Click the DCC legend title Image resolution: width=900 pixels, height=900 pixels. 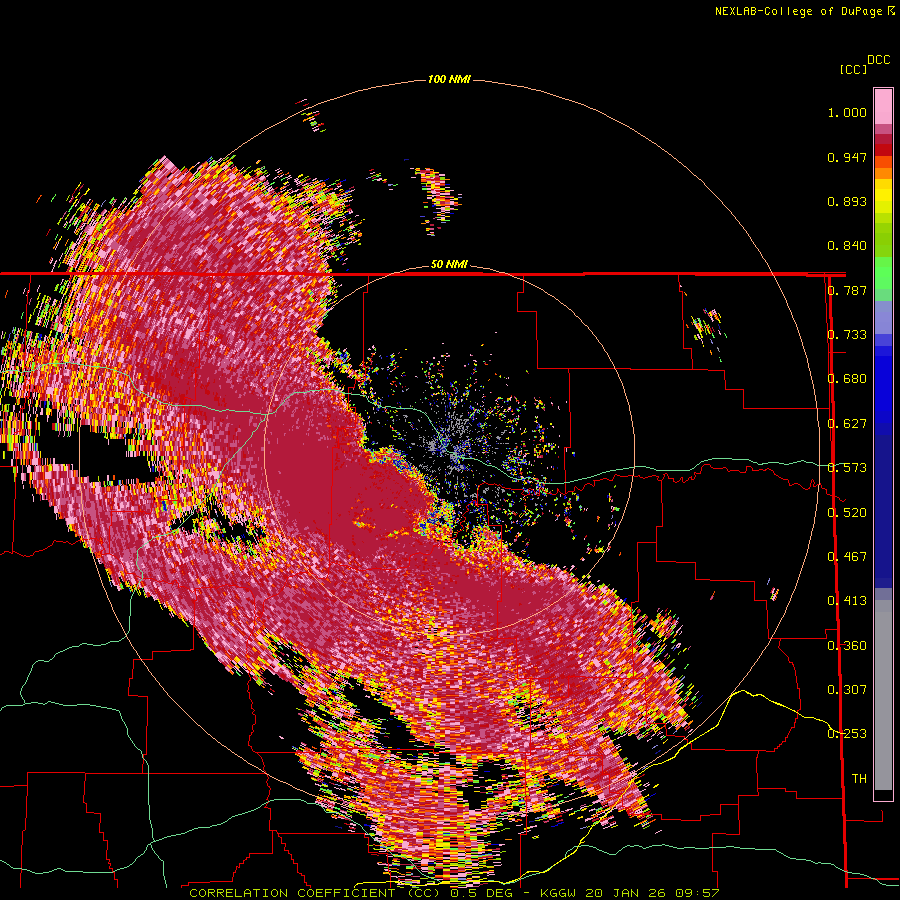[878, 60]
